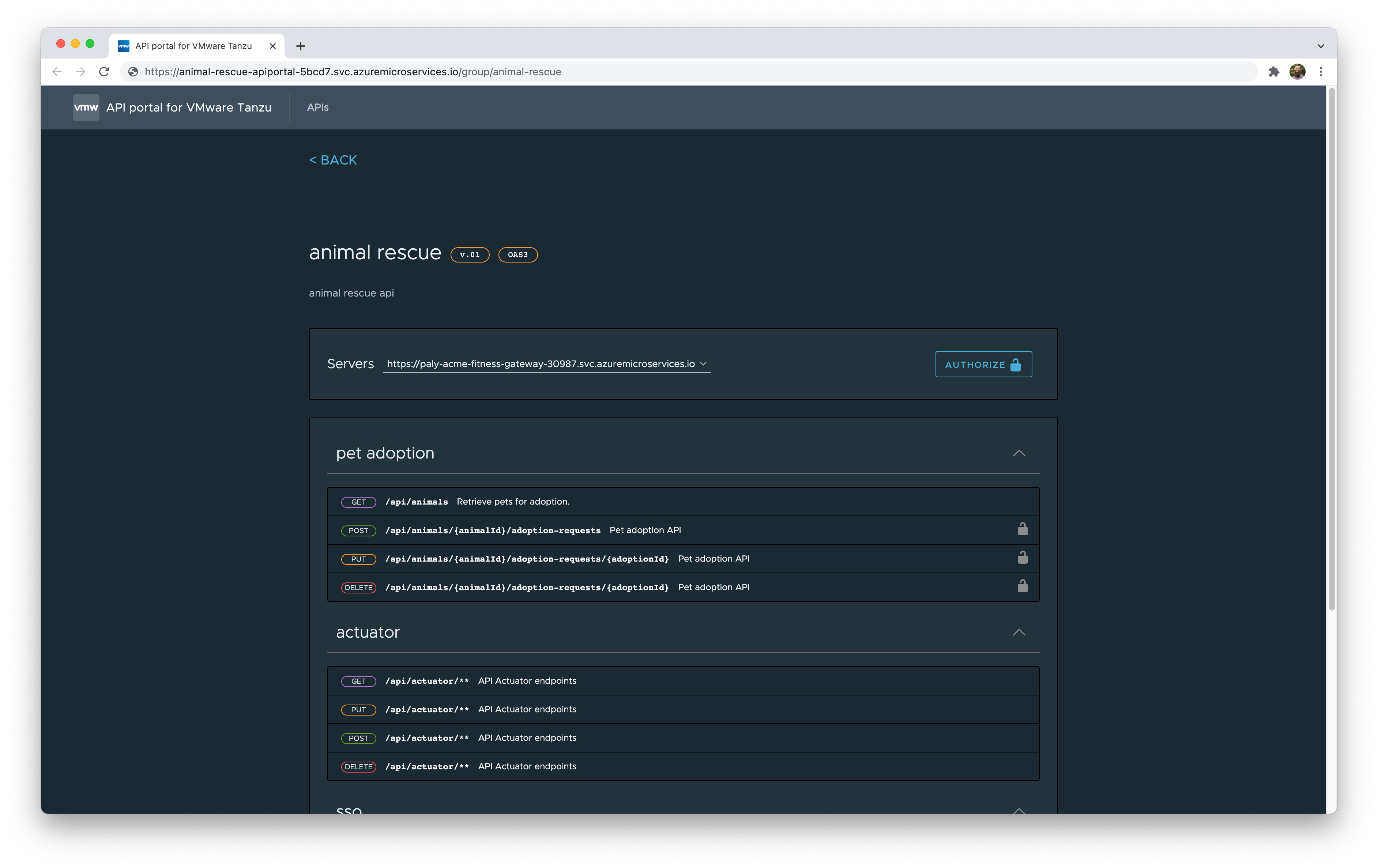Click the vmw logo icon in the header
Viewport: 1378px width, 868px height.
86,107
